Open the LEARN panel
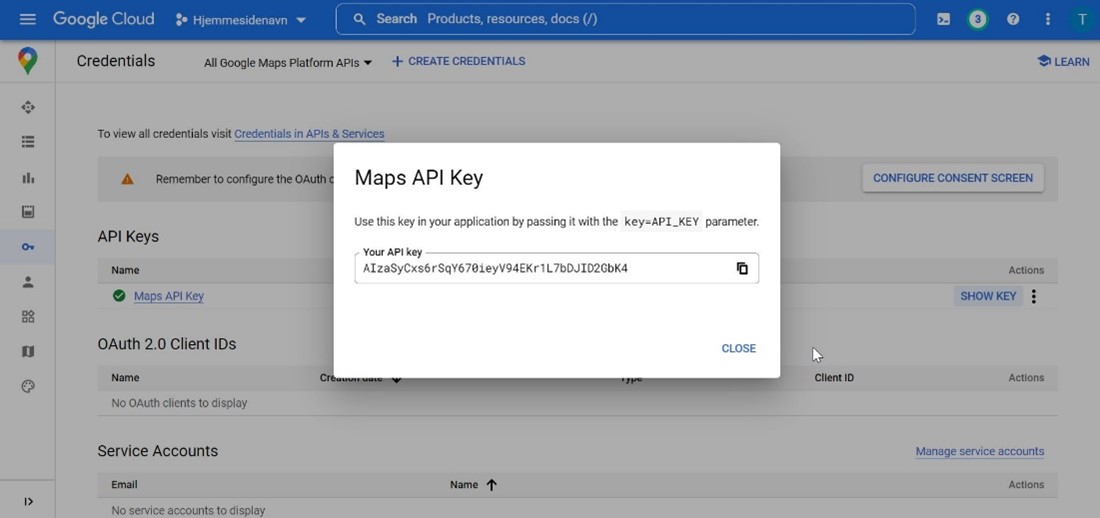This screenshot has height=518, width=1100. [1063, 62]
